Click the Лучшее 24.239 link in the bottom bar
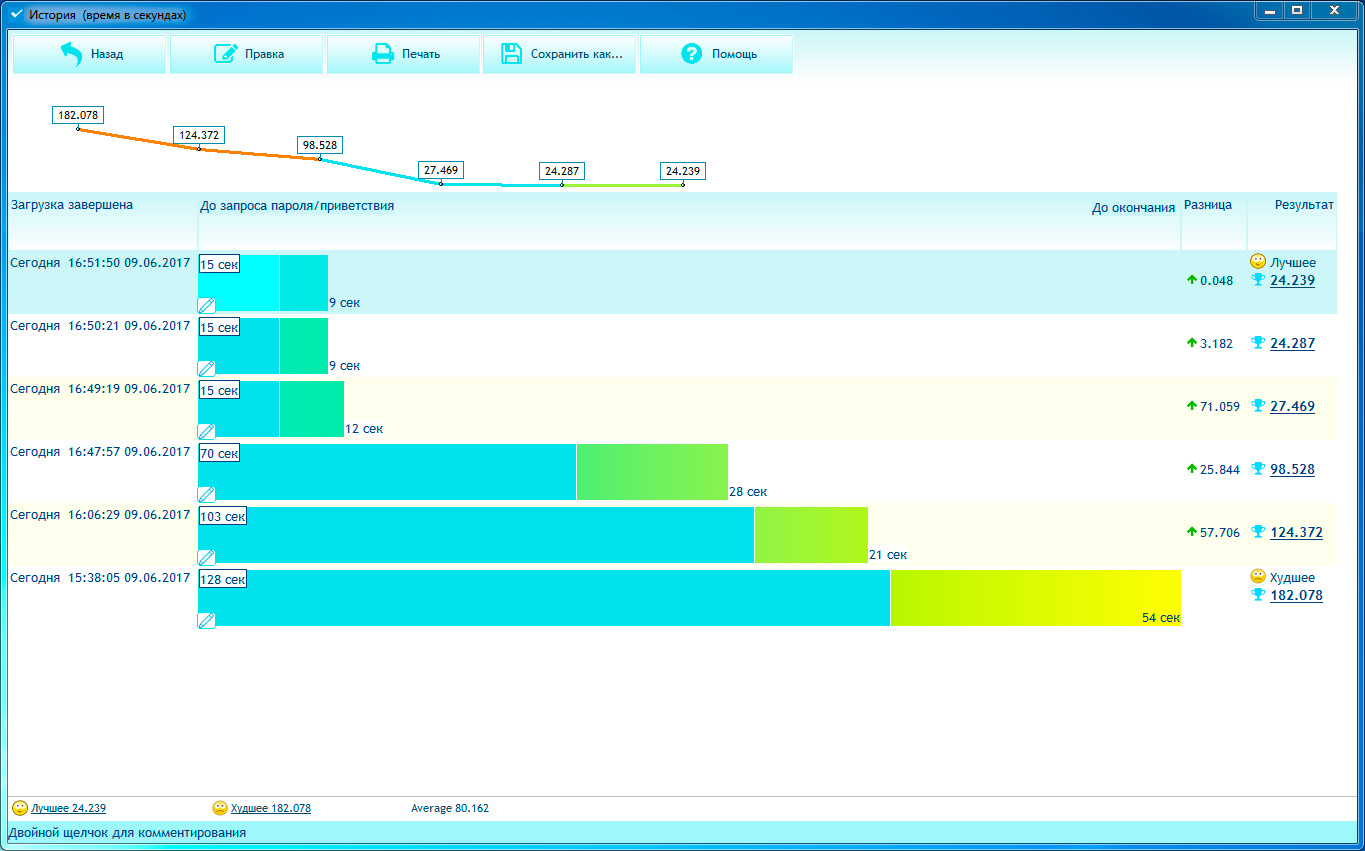 point(68,808)
